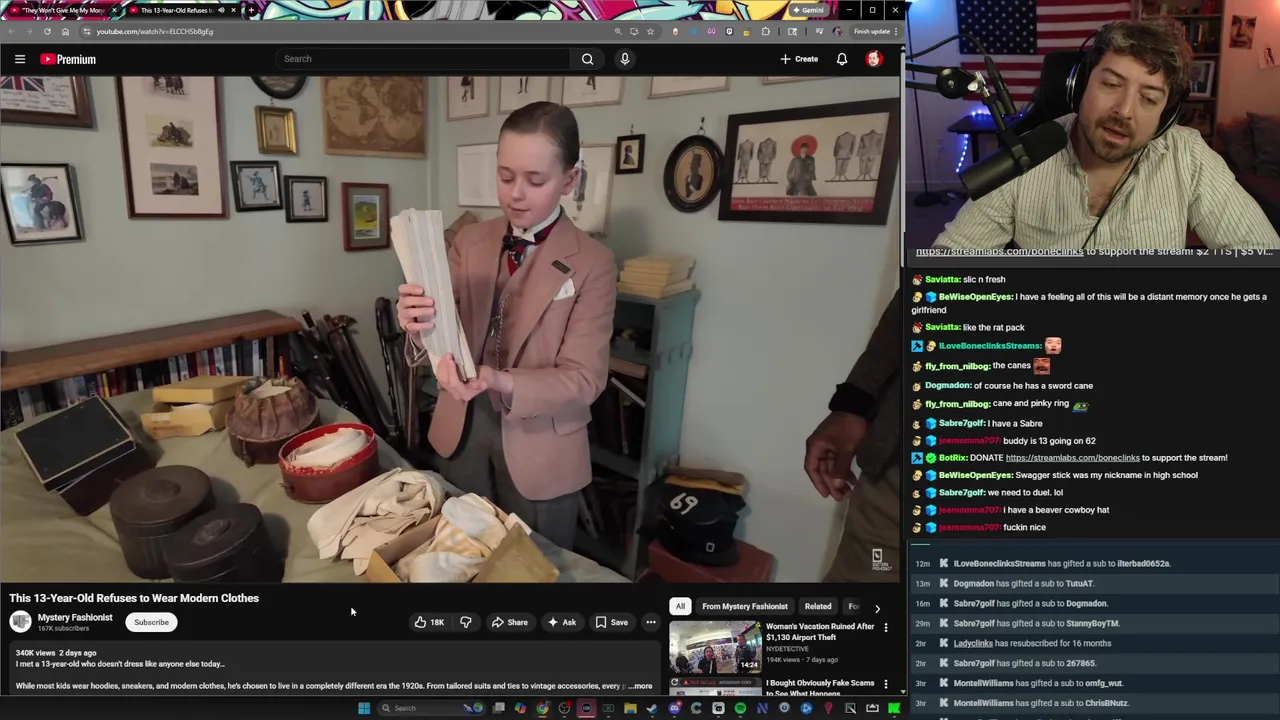Screen dimensions: 1280x720
Task: Click the Ask AI button
Action: coord(561,622)
